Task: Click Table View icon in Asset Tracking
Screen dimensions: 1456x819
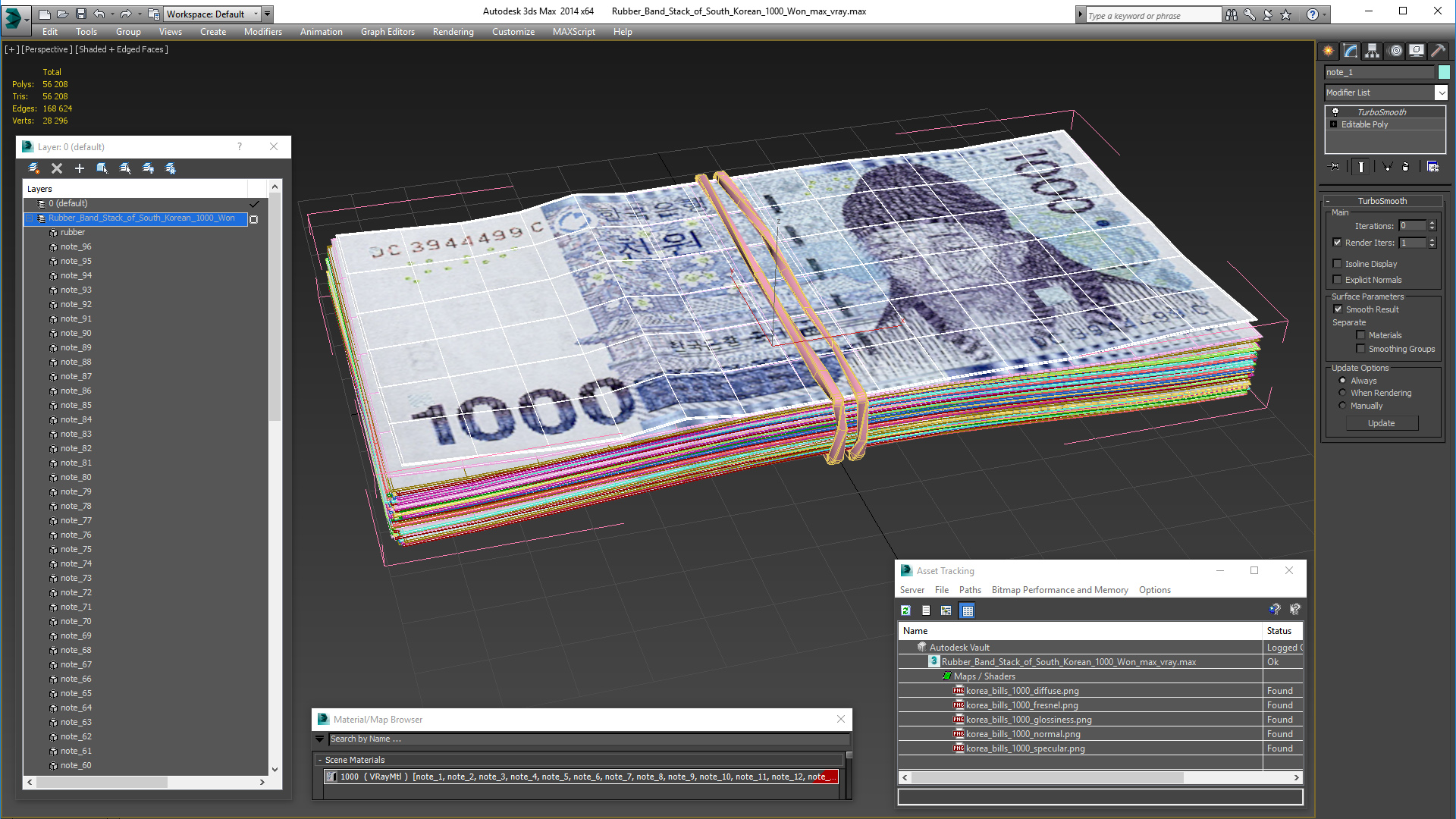Action: 968,610
